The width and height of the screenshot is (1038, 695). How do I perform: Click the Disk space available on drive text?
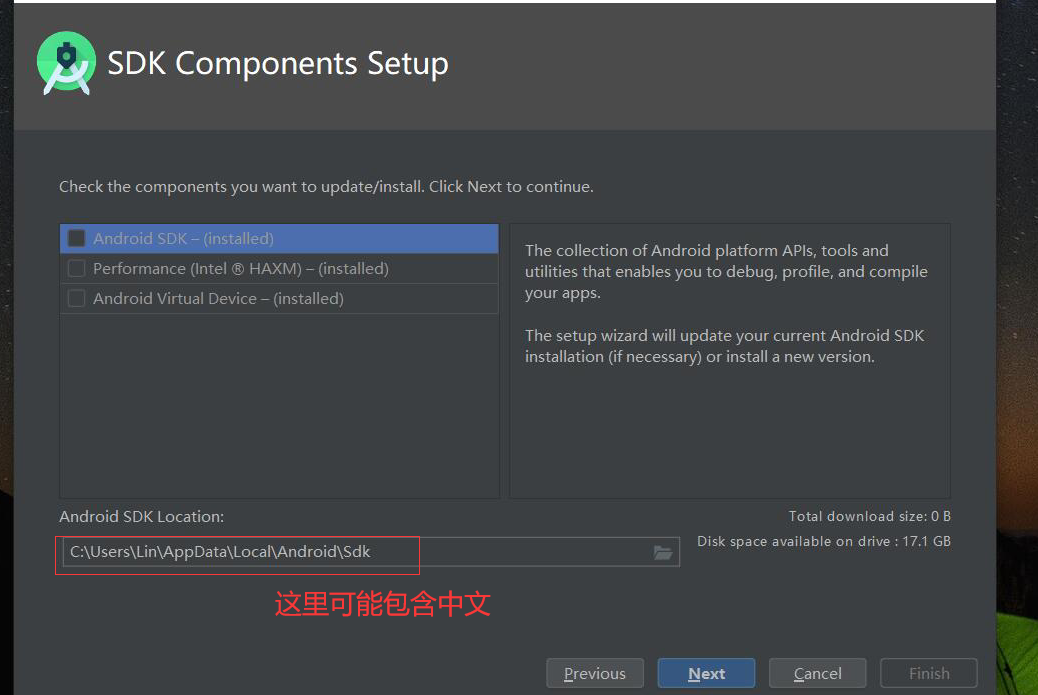824,541
